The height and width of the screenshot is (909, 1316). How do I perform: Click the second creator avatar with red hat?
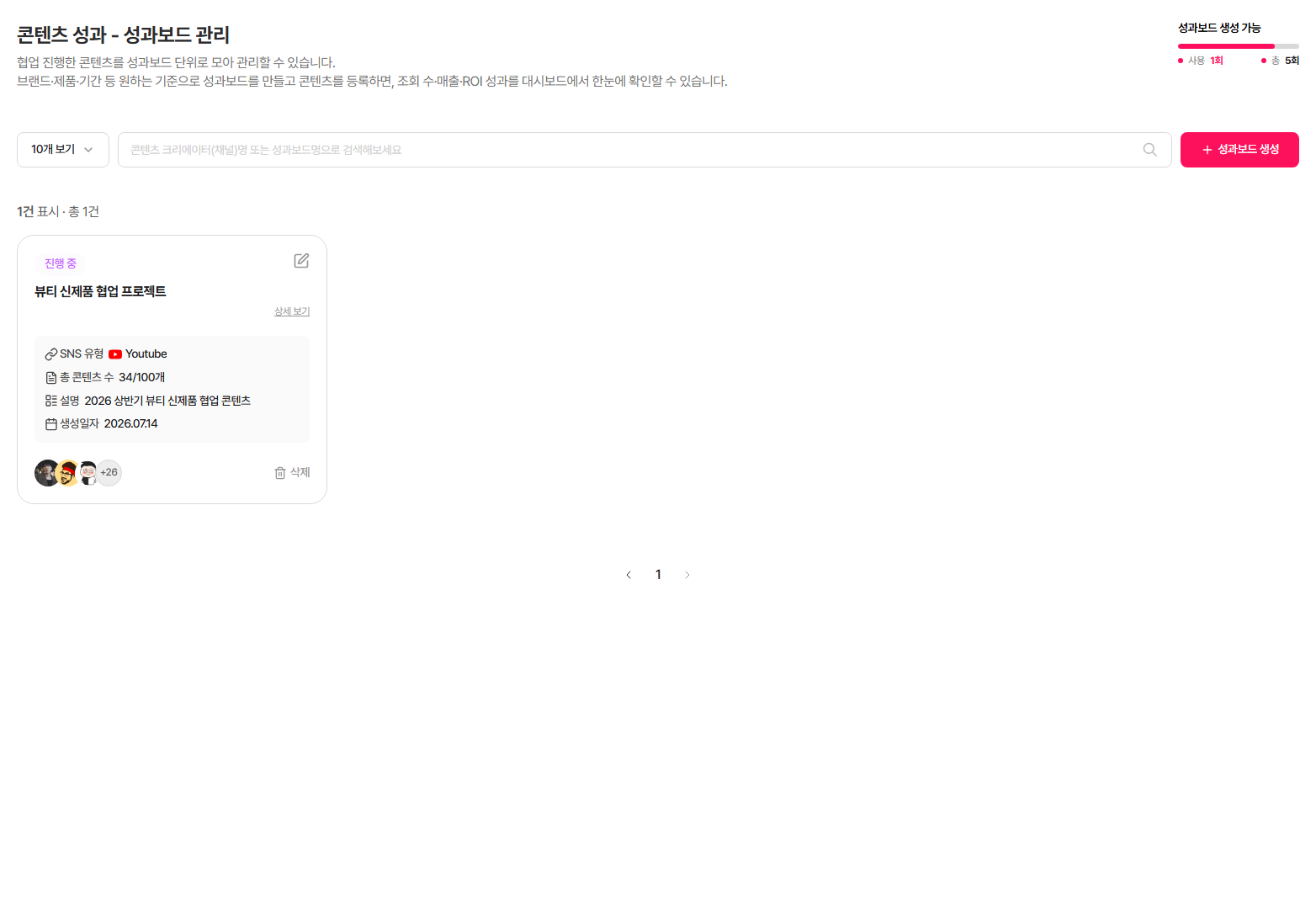[x=68, y=473]
